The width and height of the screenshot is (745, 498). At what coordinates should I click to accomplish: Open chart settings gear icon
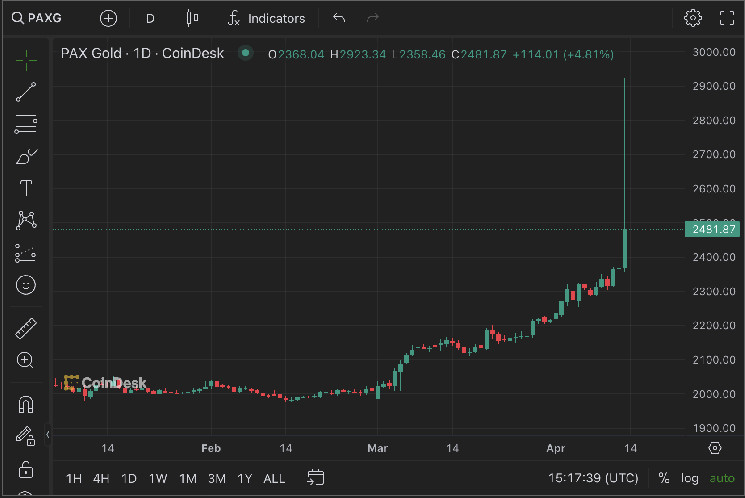693,18
